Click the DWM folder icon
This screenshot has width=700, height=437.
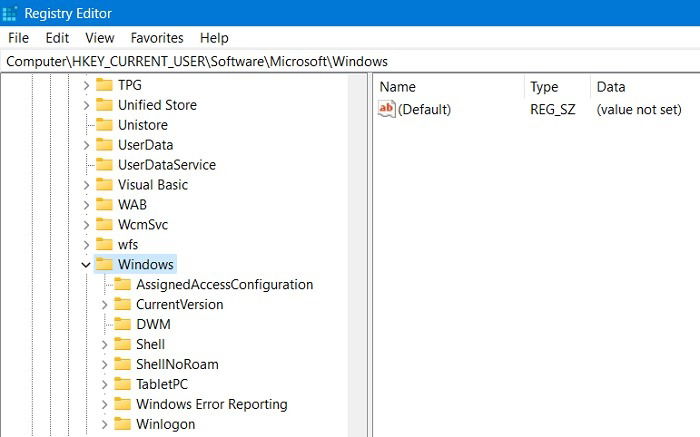click(122, 324)
